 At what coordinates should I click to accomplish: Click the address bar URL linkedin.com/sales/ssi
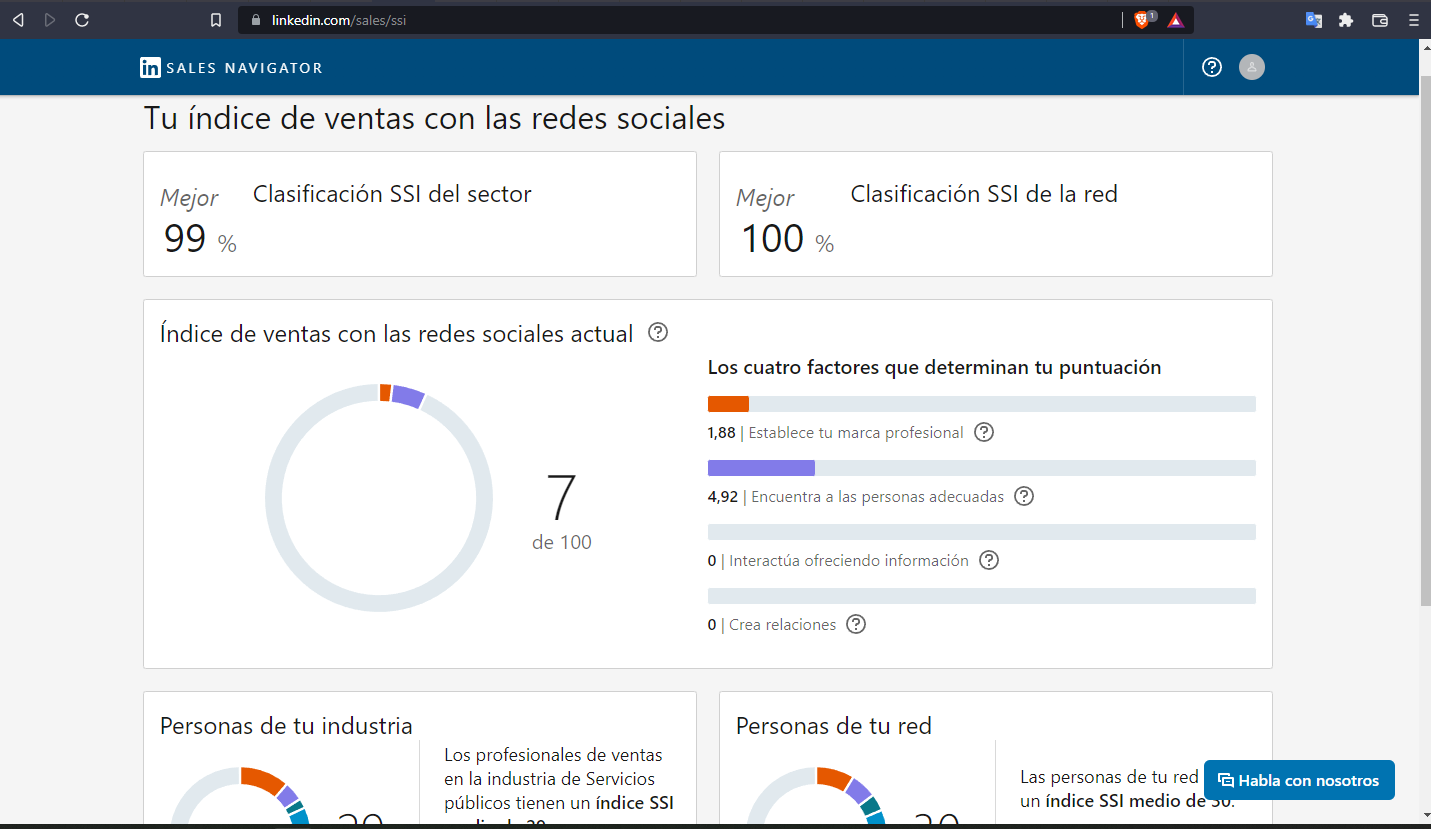339,20
